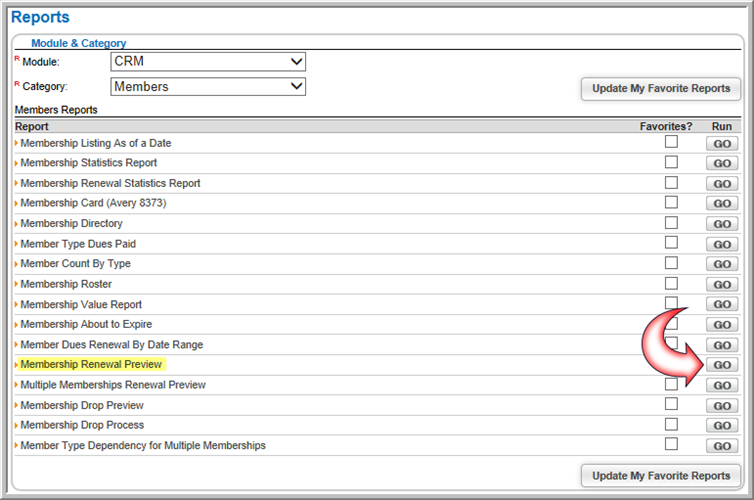Check favorite for Membership Listing As of a Date
The width and height of the screenshot is (754, 500).
pos(671,142)
